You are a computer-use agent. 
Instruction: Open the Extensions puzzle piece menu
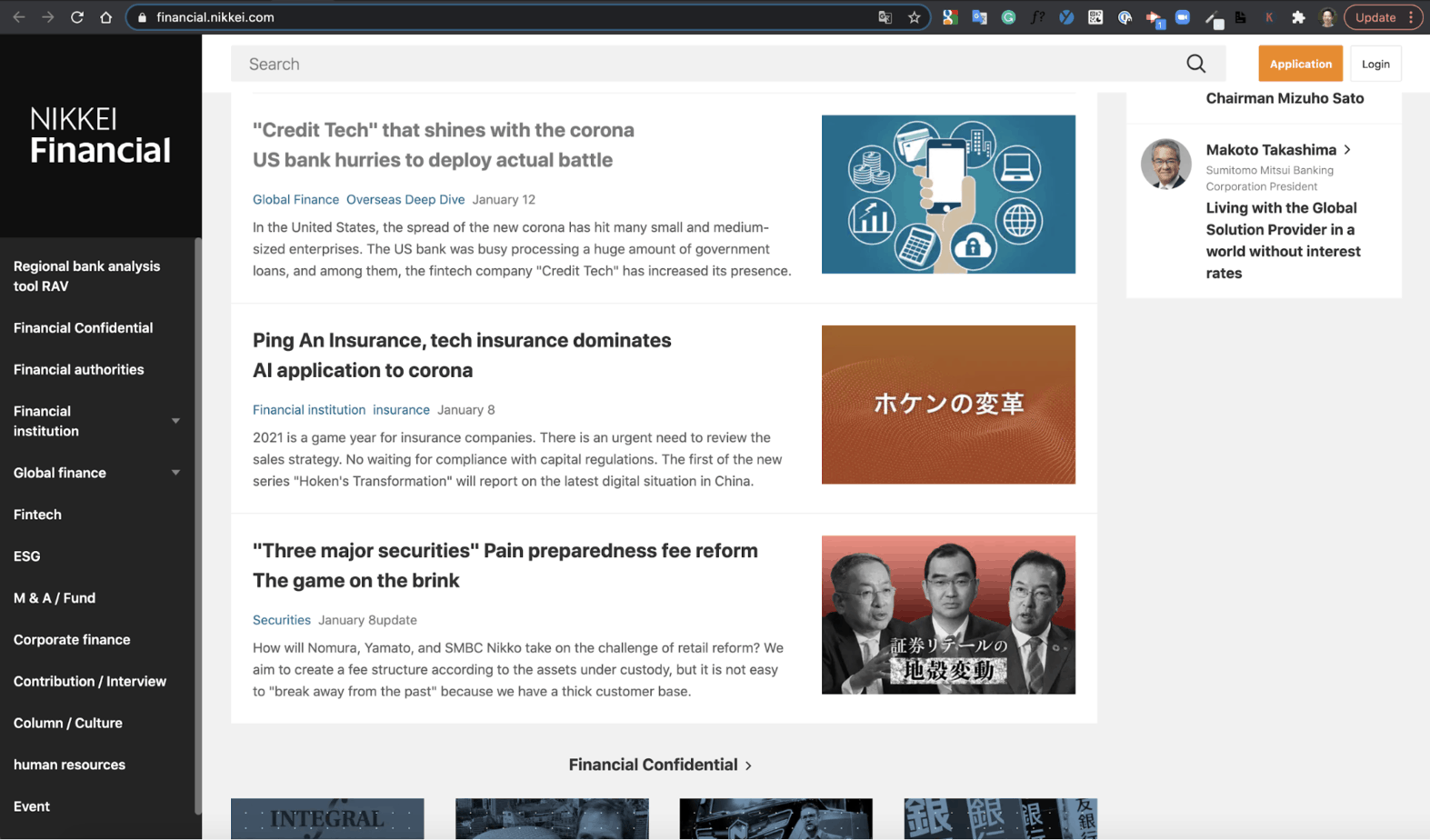[1298, 17]
